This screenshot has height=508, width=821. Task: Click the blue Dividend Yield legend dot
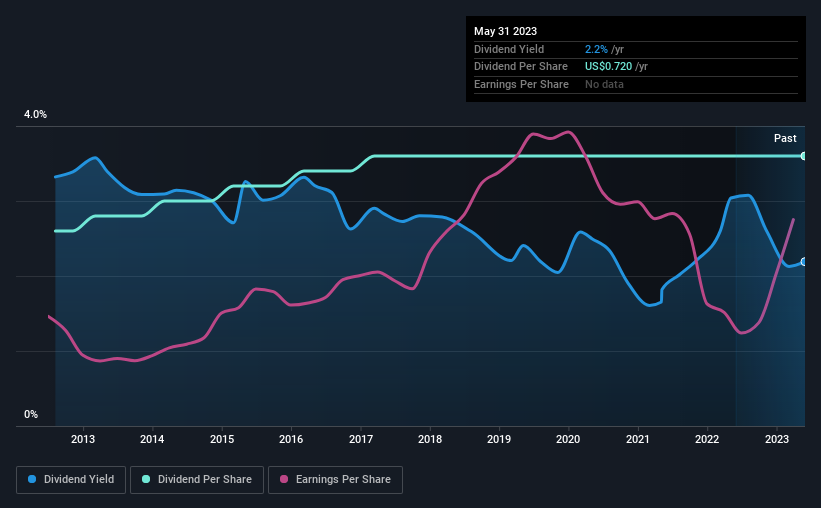click(x=32, y=479)
